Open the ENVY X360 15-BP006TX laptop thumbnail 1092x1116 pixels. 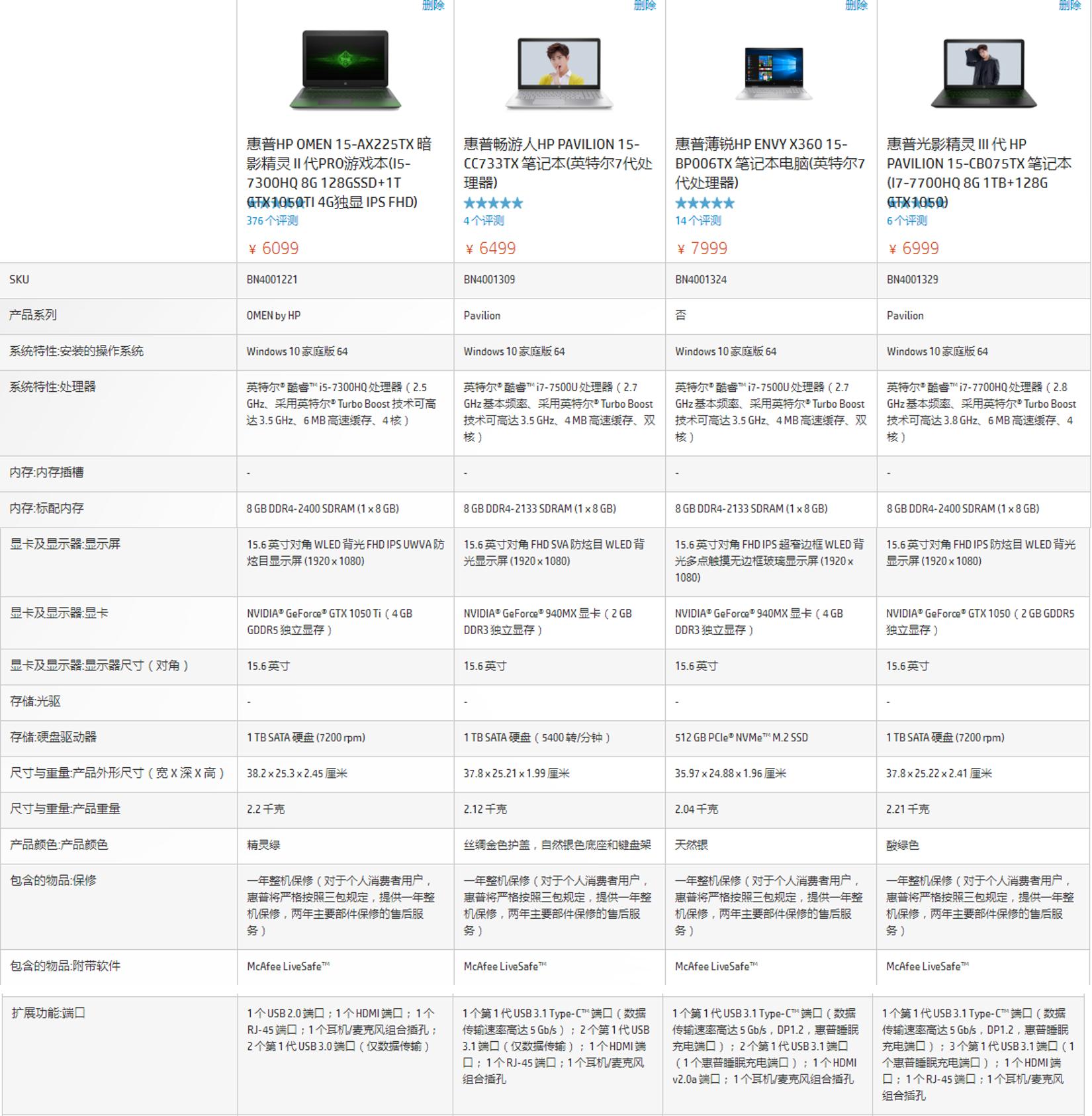click(x=774, y=73)
